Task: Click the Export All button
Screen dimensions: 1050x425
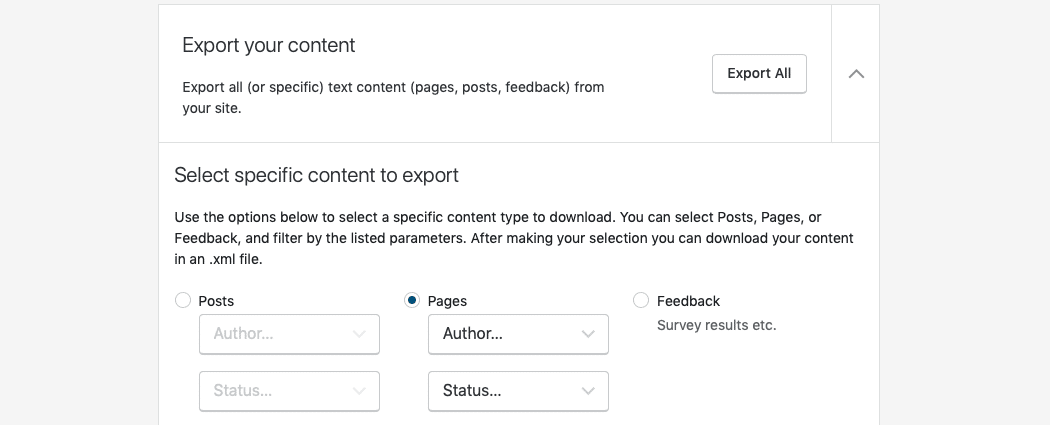Action: coord(759,74)
